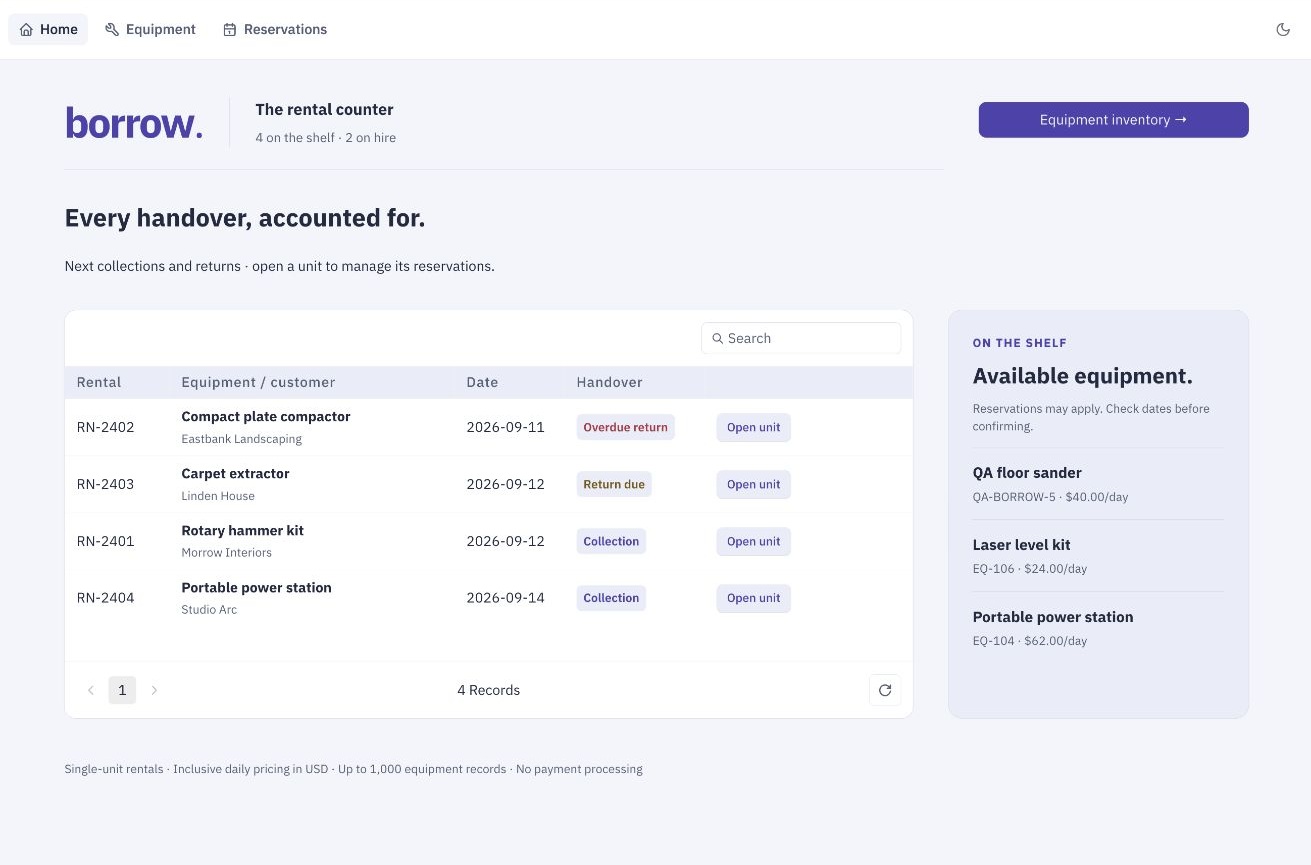Click the borrow. logo
Screen dimensions: 1311x865
pos(134,123)
